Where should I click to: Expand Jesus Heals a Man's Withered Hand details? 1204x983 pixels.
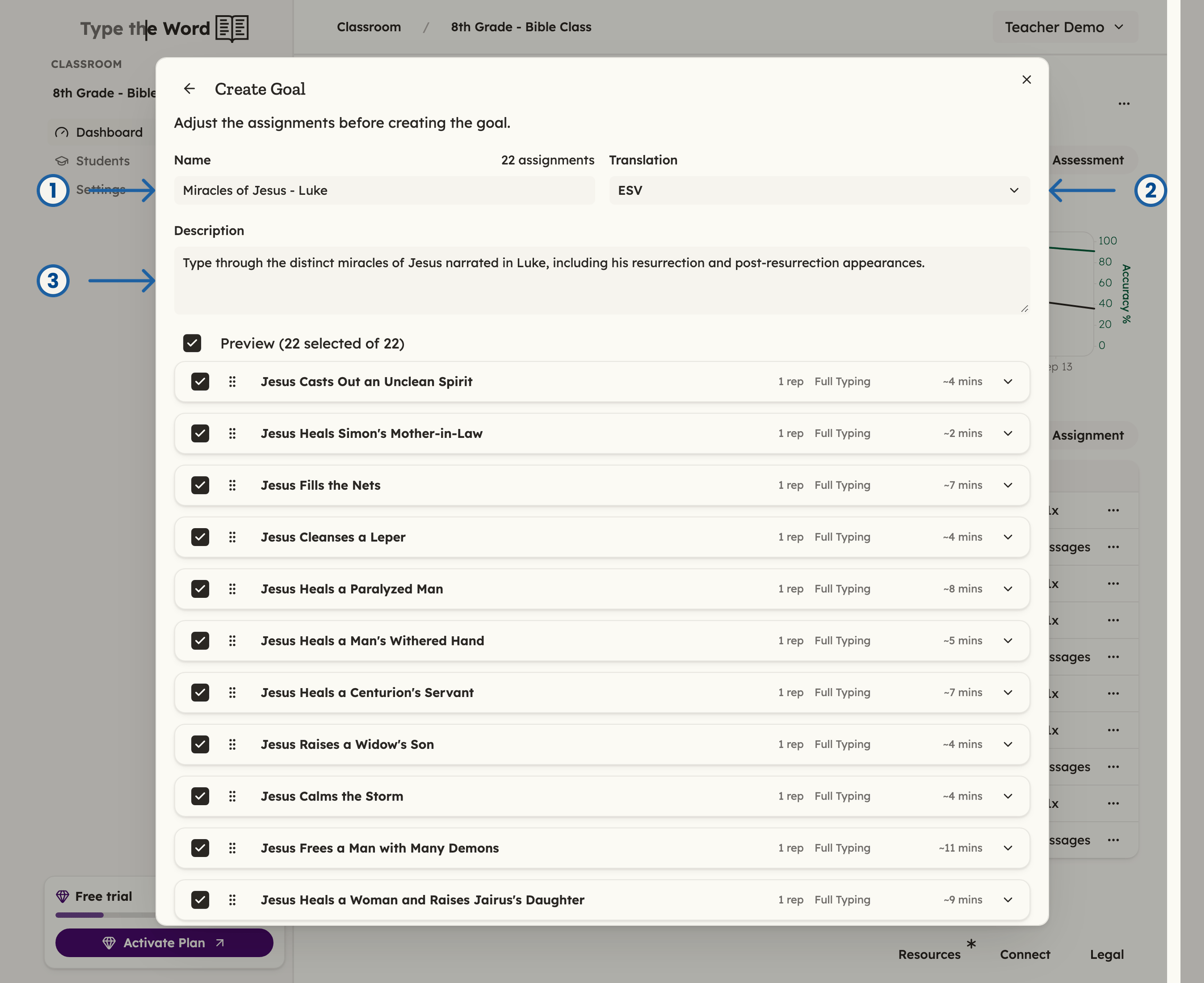[x=1007, y=641]
